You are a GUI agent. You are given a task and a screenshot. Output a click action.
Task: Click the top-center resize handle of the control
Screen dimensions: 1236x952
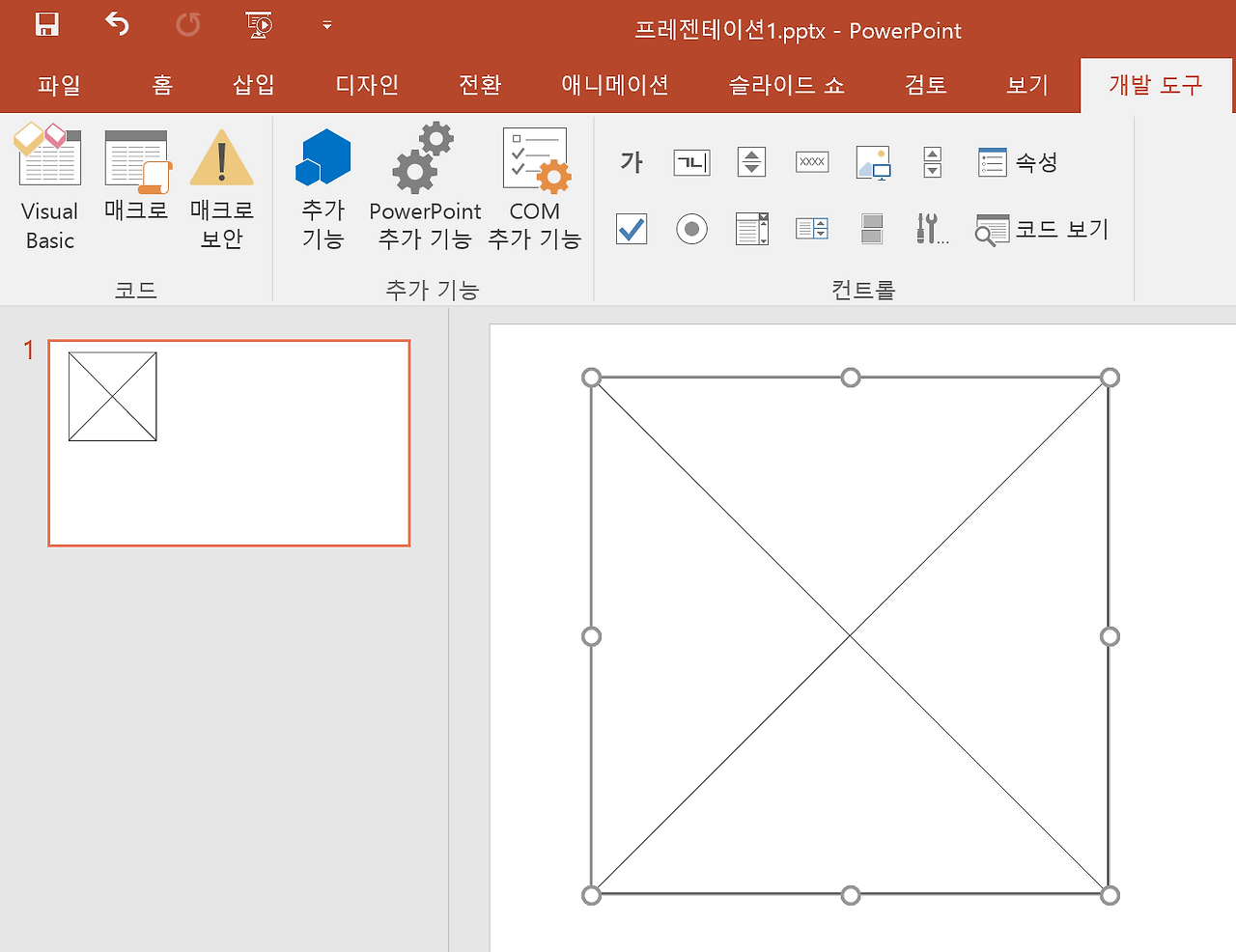pos(851,377)
